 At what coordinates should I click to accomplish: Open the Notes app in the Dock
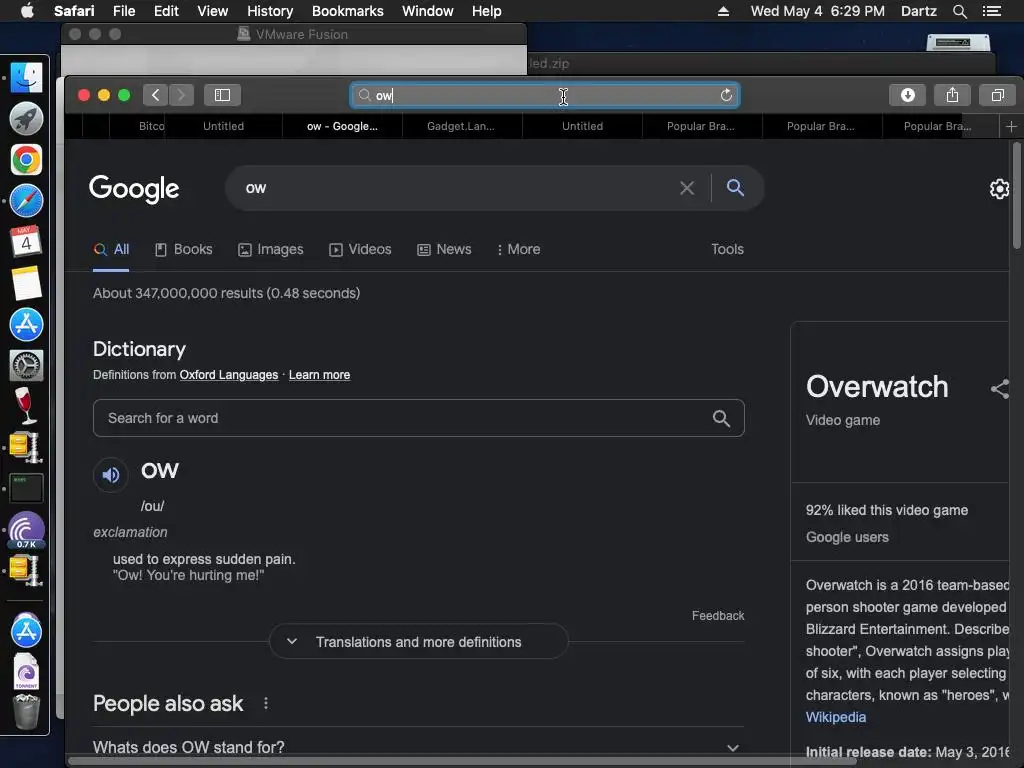tap(26, 283)
